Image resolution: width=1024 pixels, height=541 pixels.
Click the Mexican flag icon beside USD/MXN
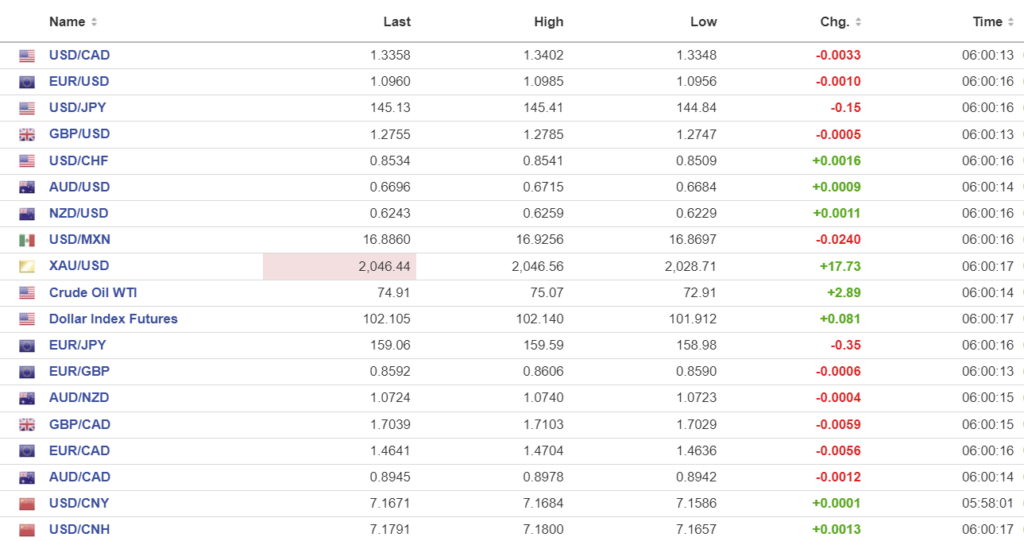coord(27,240)
